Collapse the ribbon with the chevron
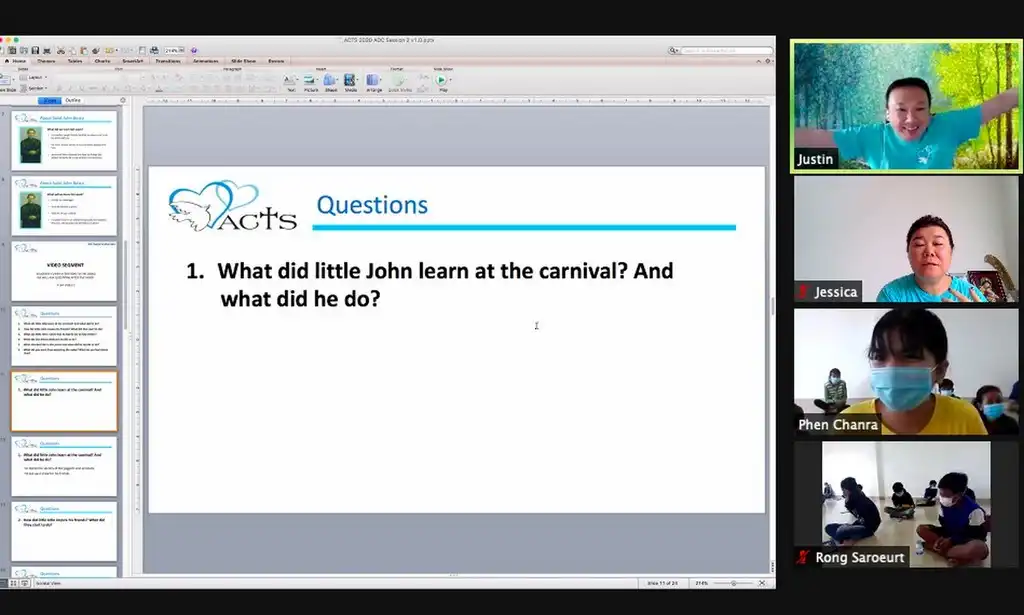The image size is (1024, 615). coord(758,61)
